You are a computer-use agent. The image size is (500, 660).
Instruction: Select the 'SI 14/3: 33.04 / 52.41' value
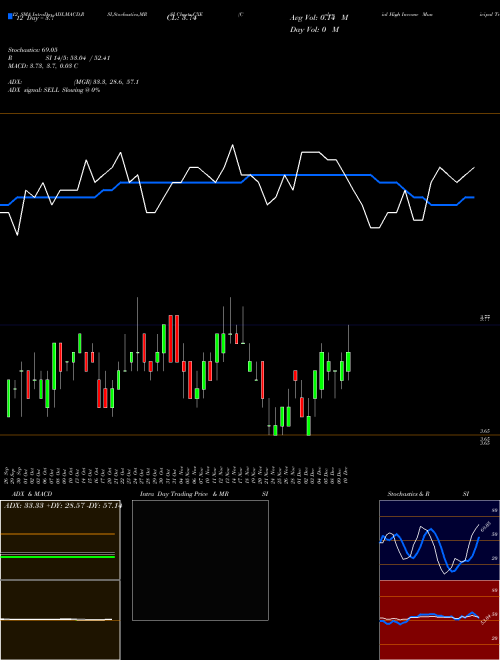pos(78,58)
